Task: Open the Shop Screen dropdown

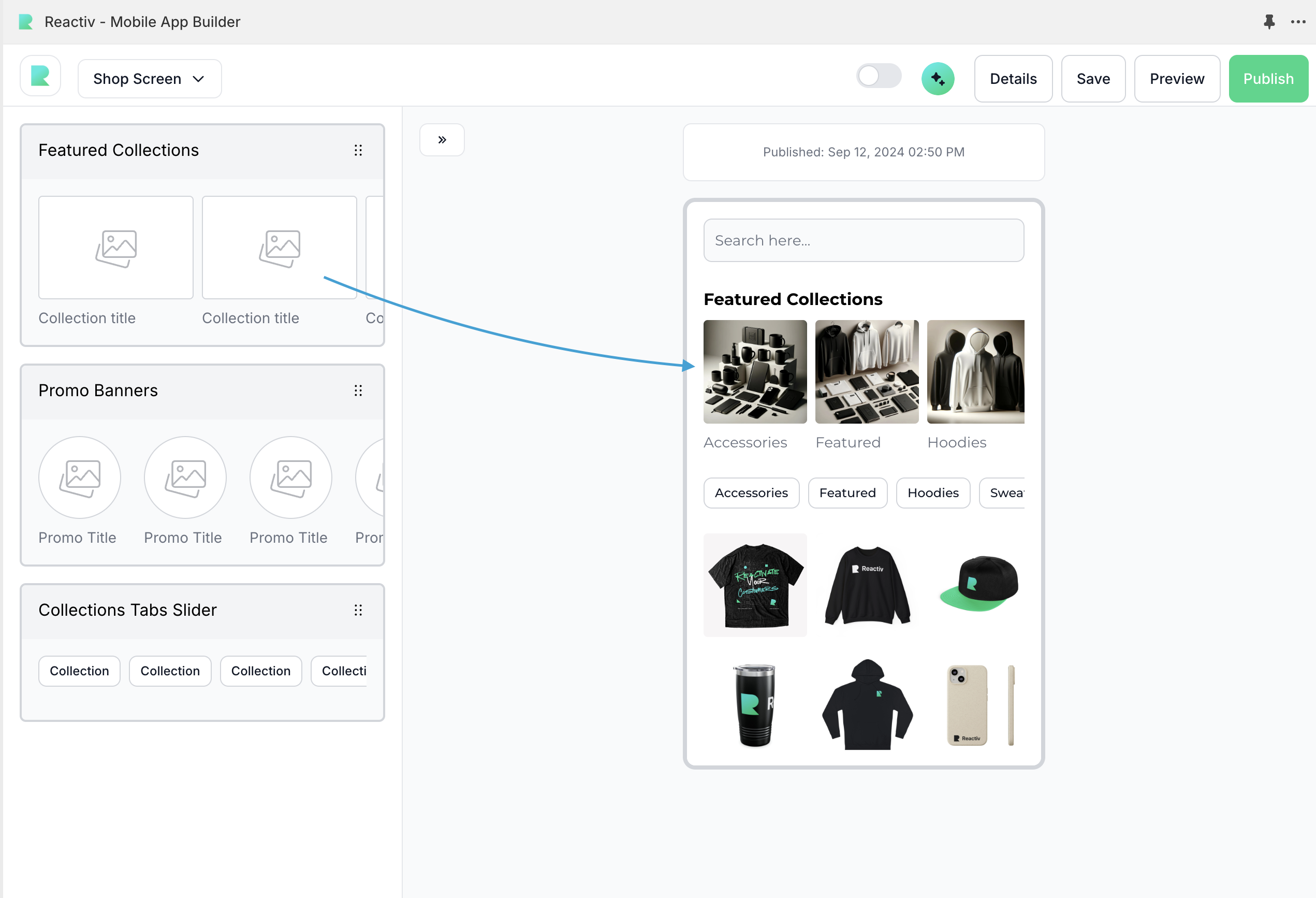Action: pos(150,79)
